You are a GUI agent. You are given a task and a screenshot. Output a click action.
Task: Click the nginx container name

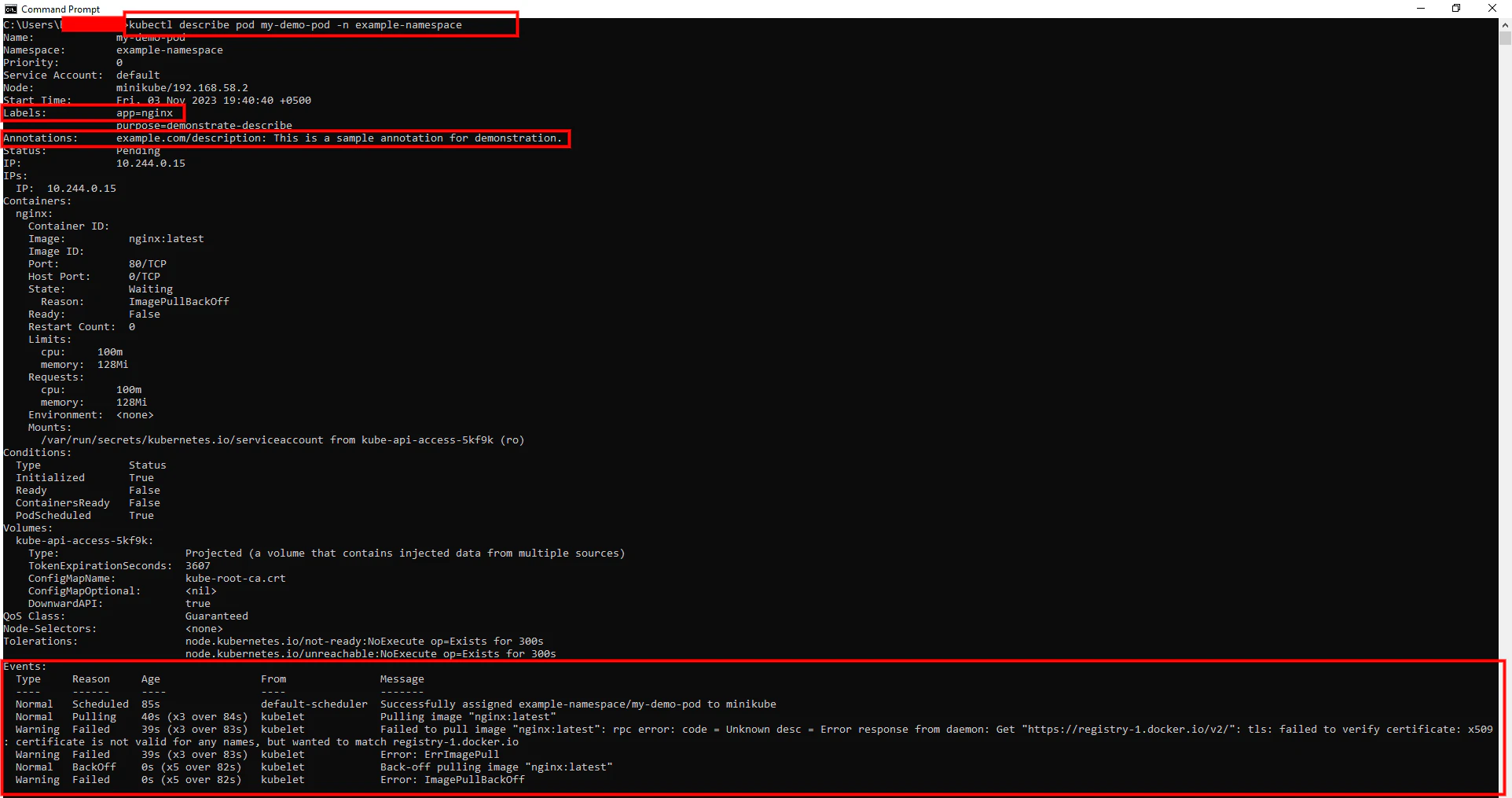[32, 213]
